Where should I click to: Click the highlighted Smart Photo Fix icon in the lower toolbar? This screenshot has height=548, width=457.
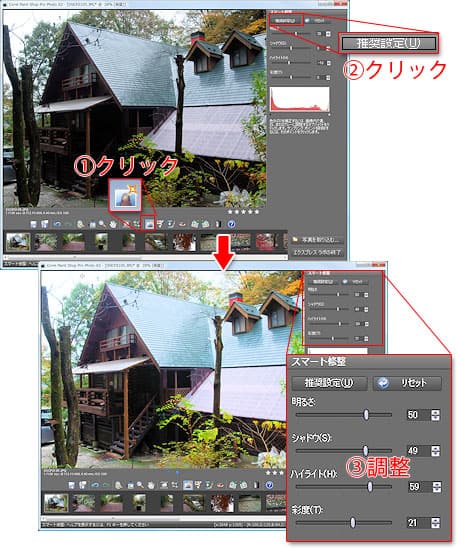[188, 485]
